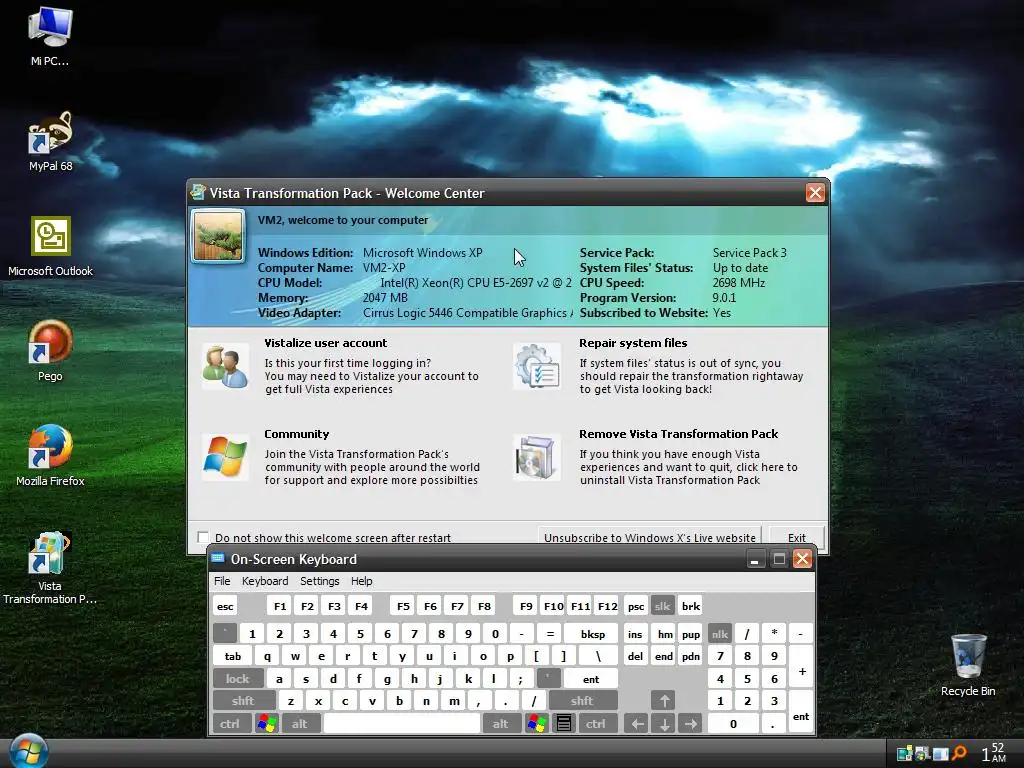Click 'Service Pack 3' value text
1024x768 pixels.
pos(749,253)
